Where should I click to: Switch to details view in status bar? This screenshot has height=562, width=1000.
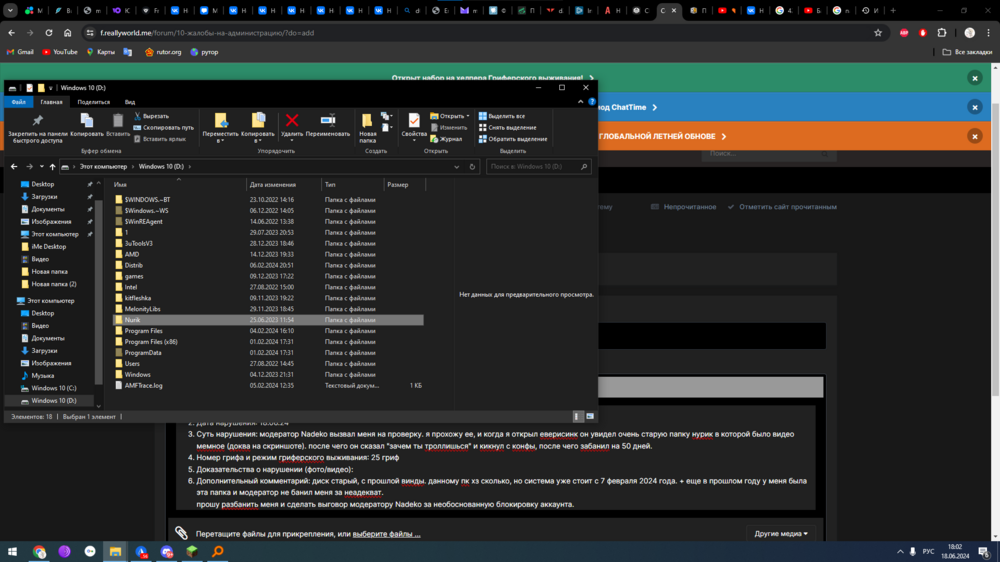(x=577, y=417)
